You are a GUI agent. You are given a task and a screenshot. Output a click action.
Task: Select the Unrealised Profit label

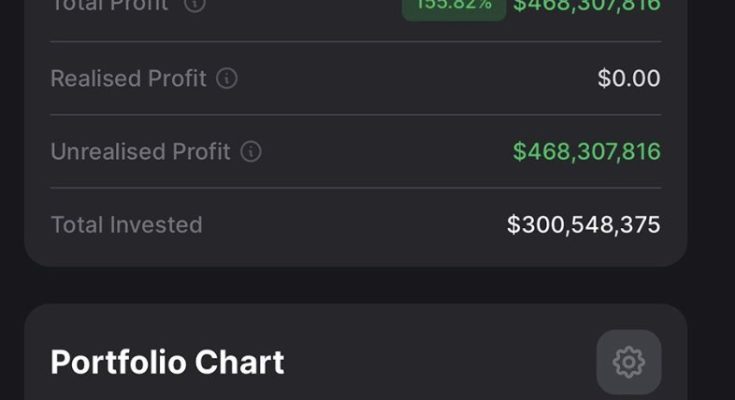tap(140, 152)
